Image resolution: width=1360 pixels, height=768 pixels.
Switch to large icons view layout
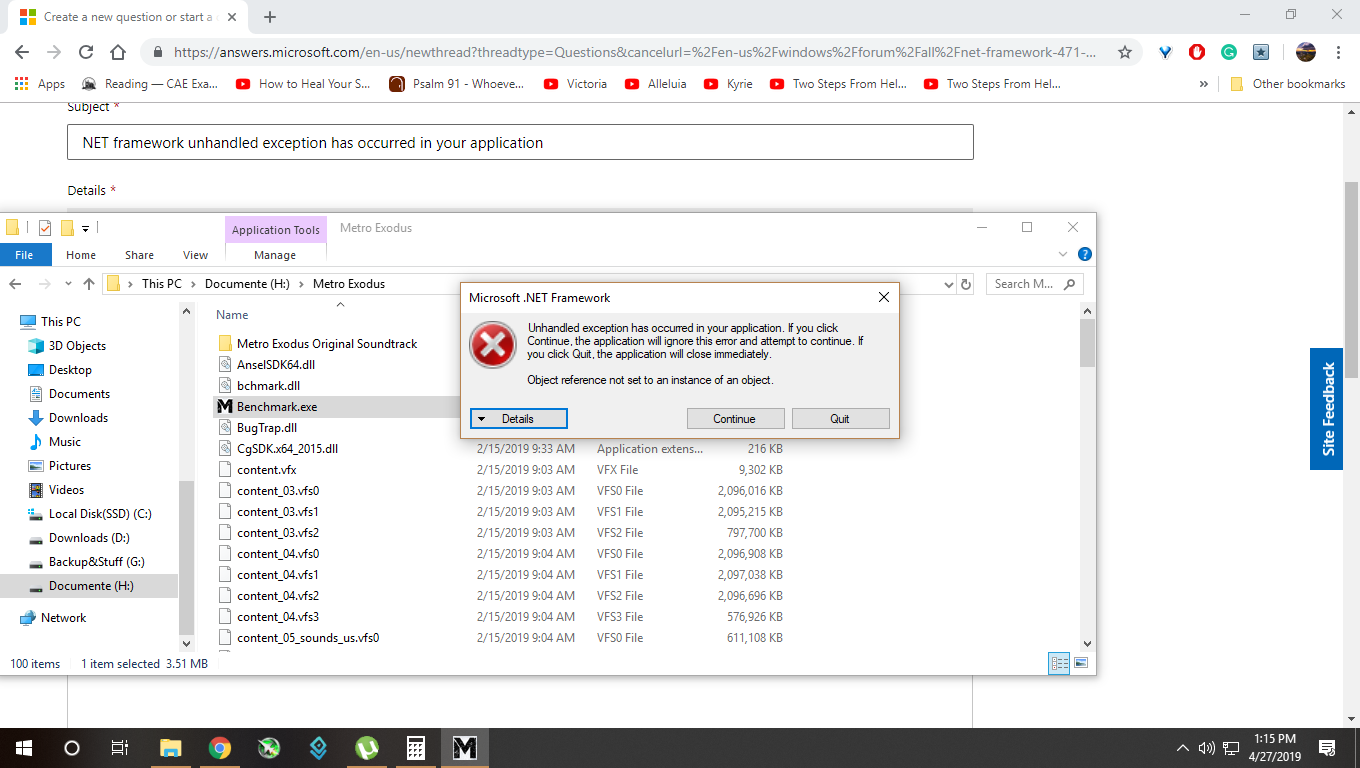1080,663
